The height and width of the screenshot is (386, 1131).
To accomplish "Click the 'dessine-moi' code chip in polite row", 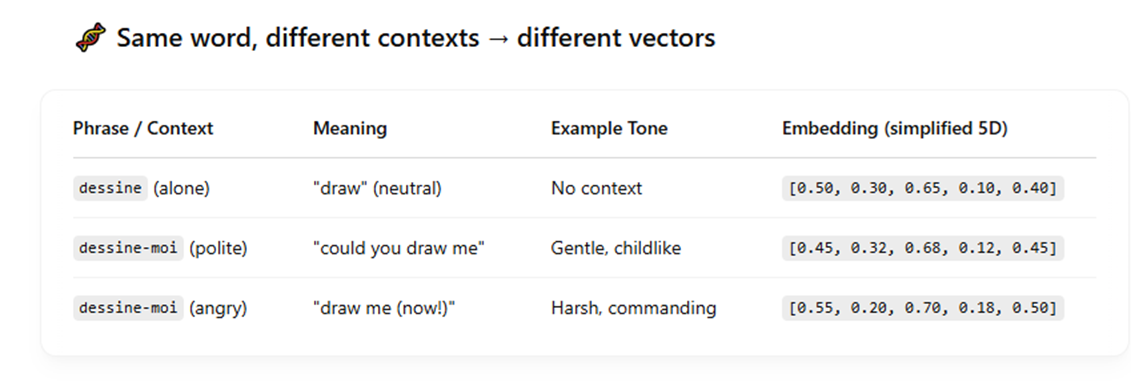I will 128,248.
